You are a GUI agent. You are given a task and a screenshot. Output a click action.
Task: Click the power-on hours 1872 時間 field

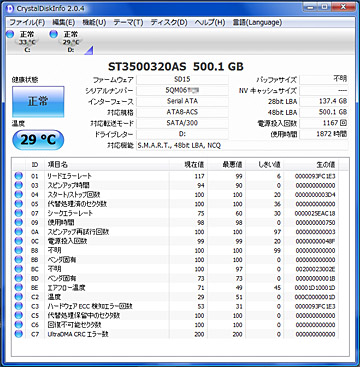[x=324, y=134]
